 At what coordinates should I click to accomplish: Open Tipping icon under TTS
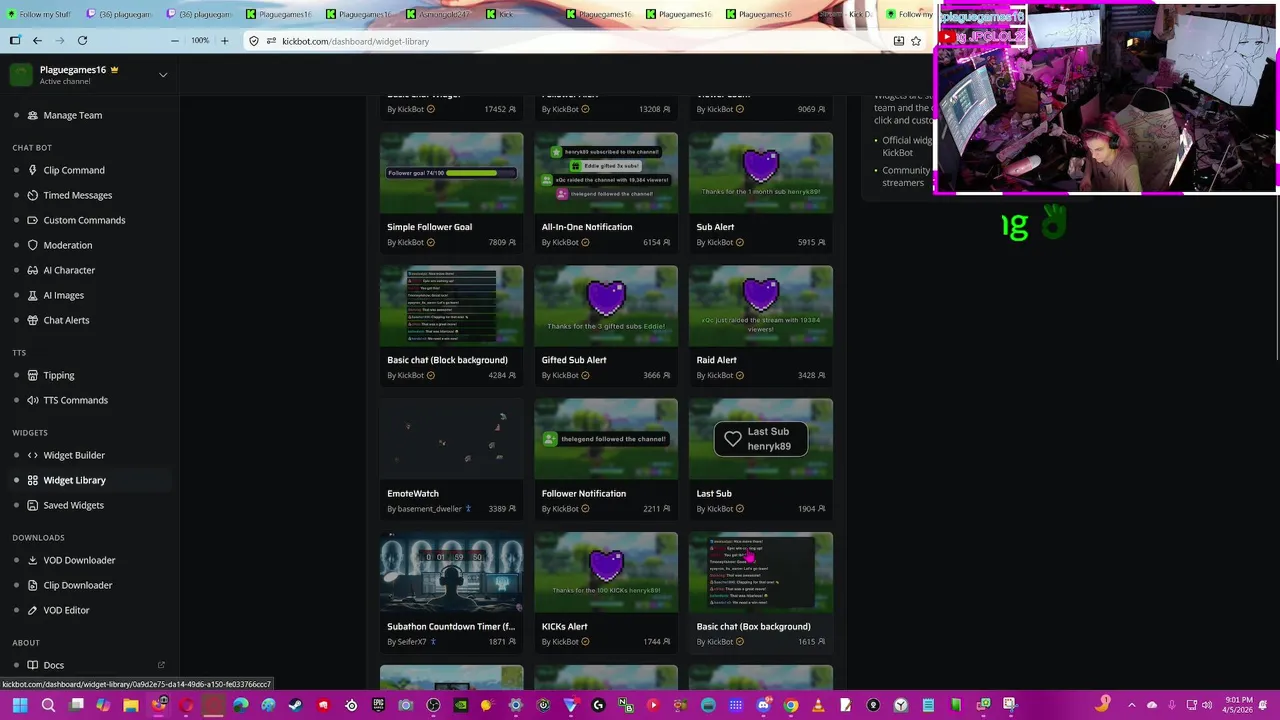32,375
